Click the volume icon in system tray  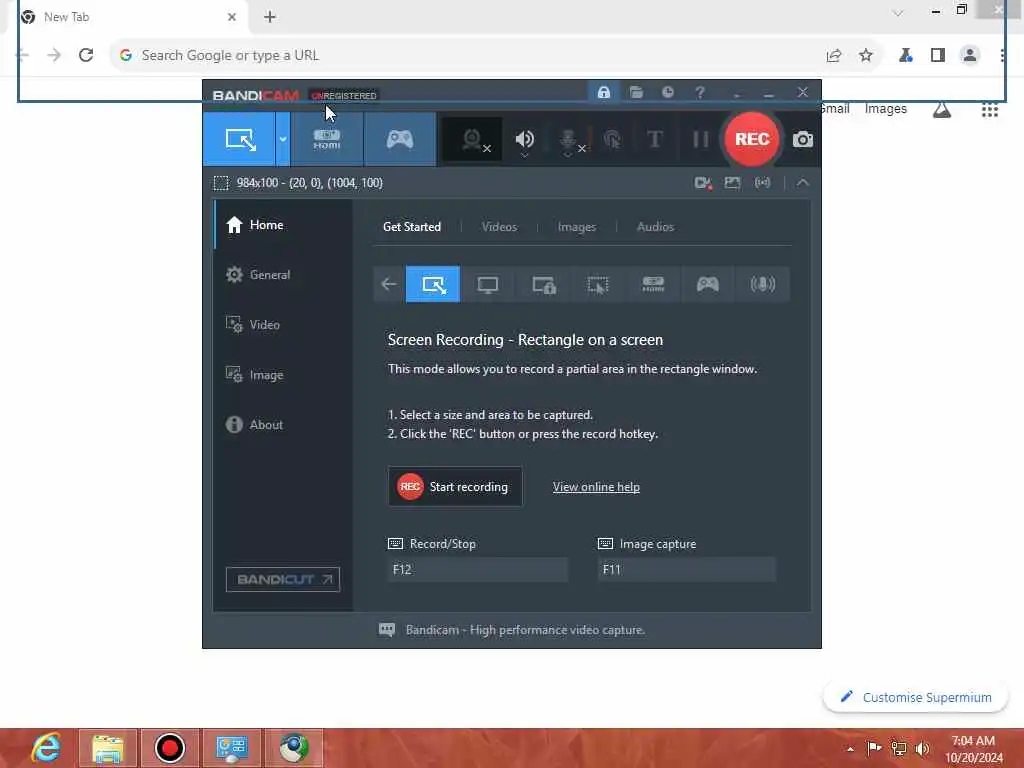(x=922, y=748)
